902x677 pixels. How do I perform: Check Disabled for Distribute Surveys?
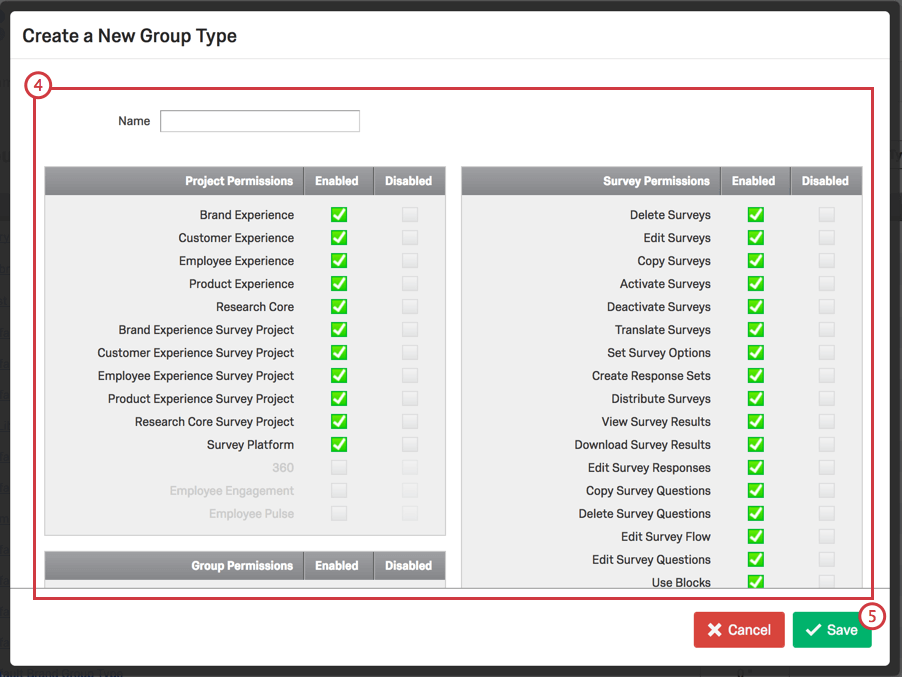click(x=827, y=398)
